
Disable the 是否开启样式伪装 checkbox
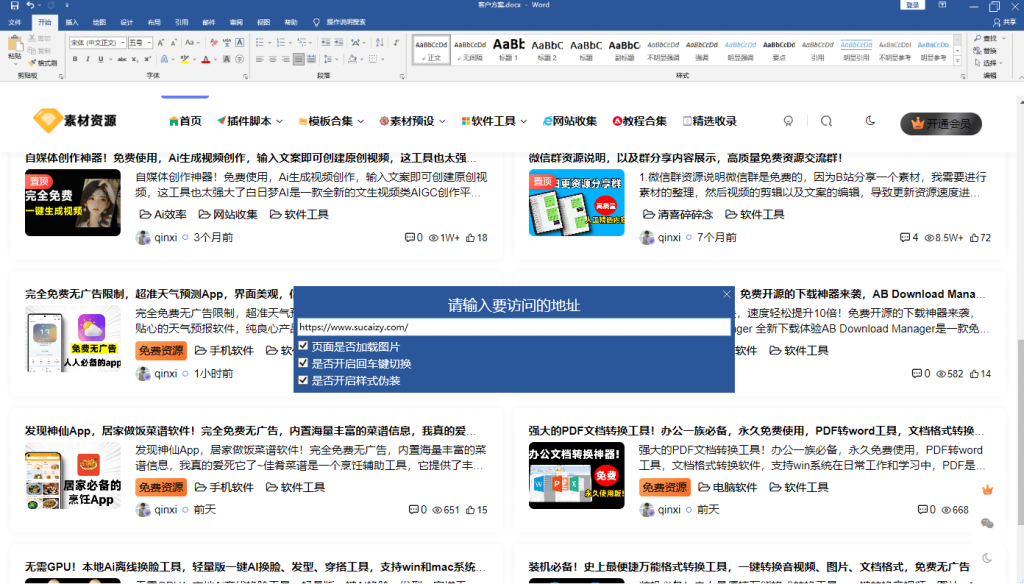[304, 380]
